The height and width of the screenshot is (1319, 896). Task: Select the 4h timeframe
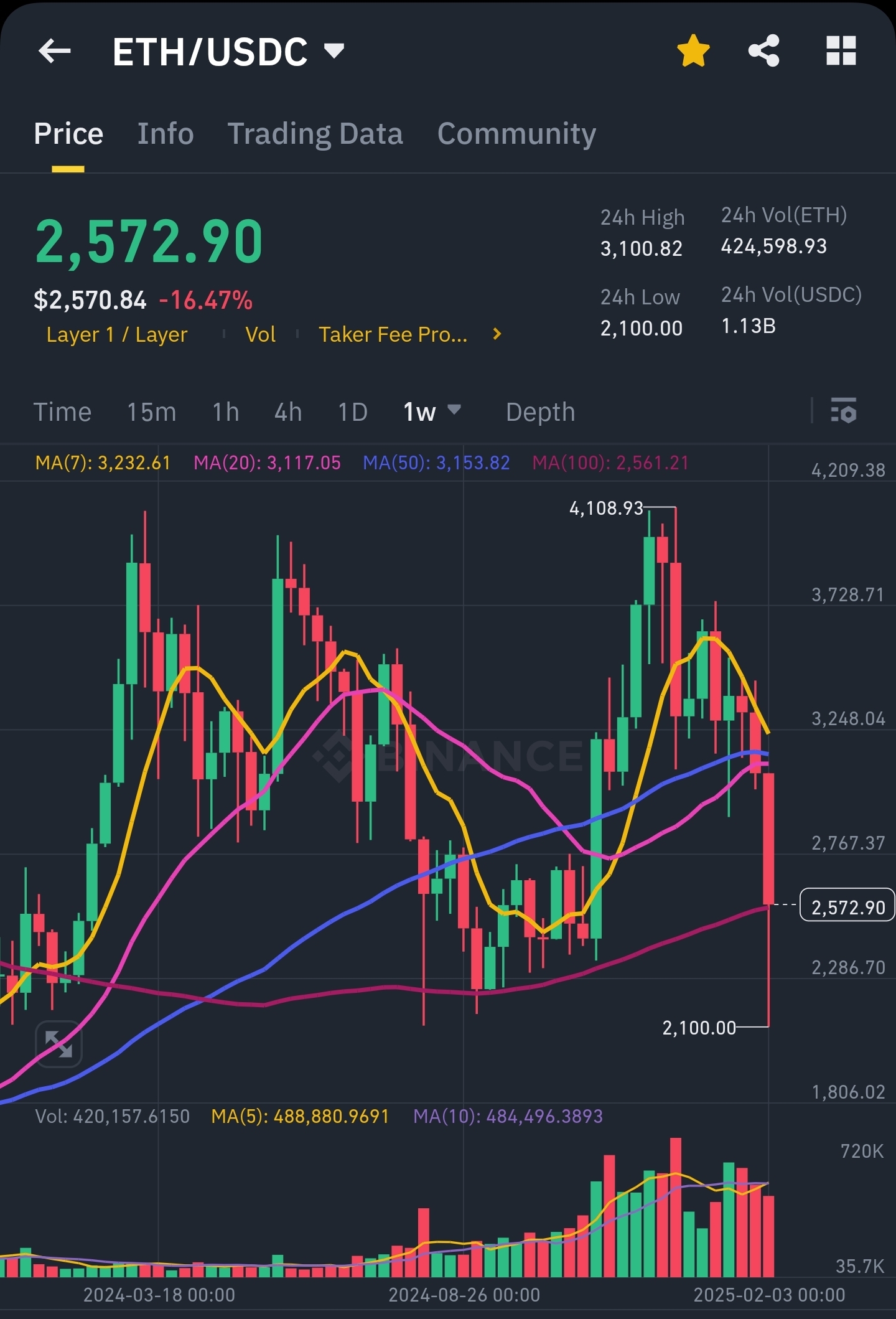coord(288,412)
